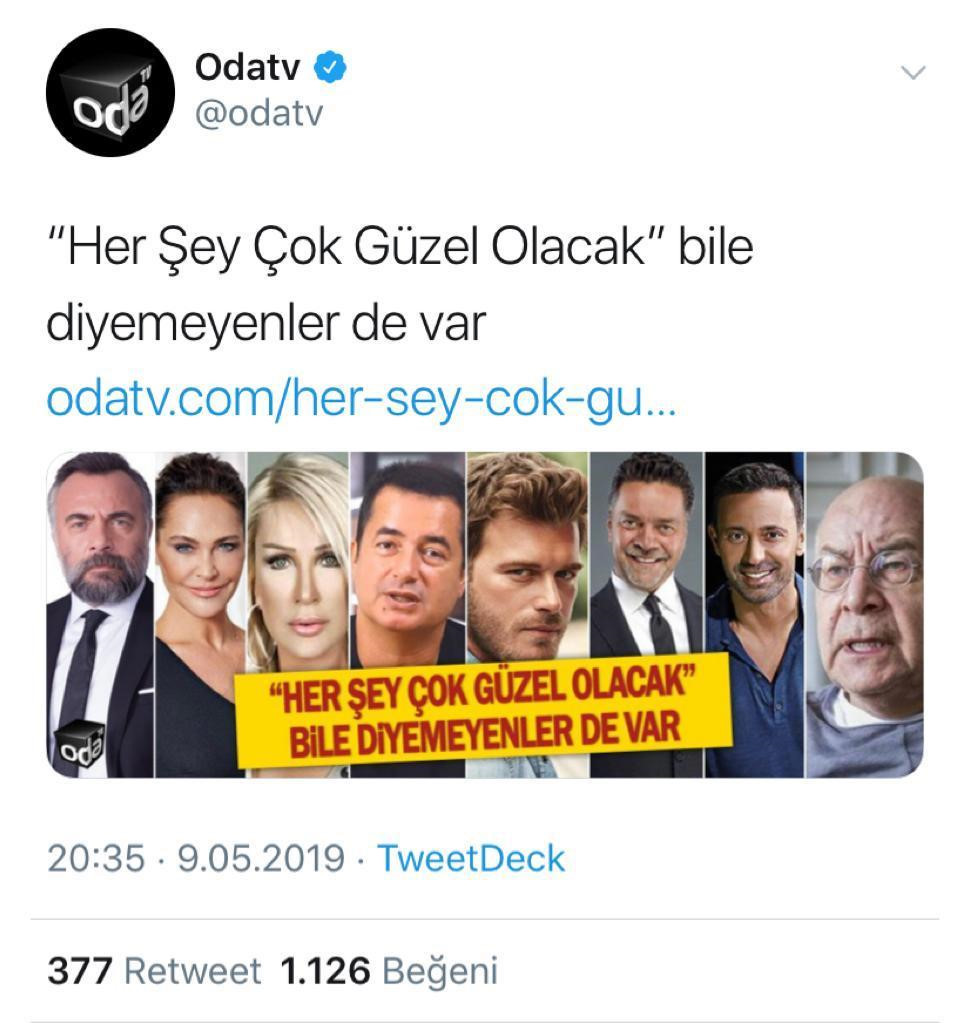
Task: Open the 20:35 · 9.05.2019 timestamp
Action: pyautogui.click(x=196, y=858)
